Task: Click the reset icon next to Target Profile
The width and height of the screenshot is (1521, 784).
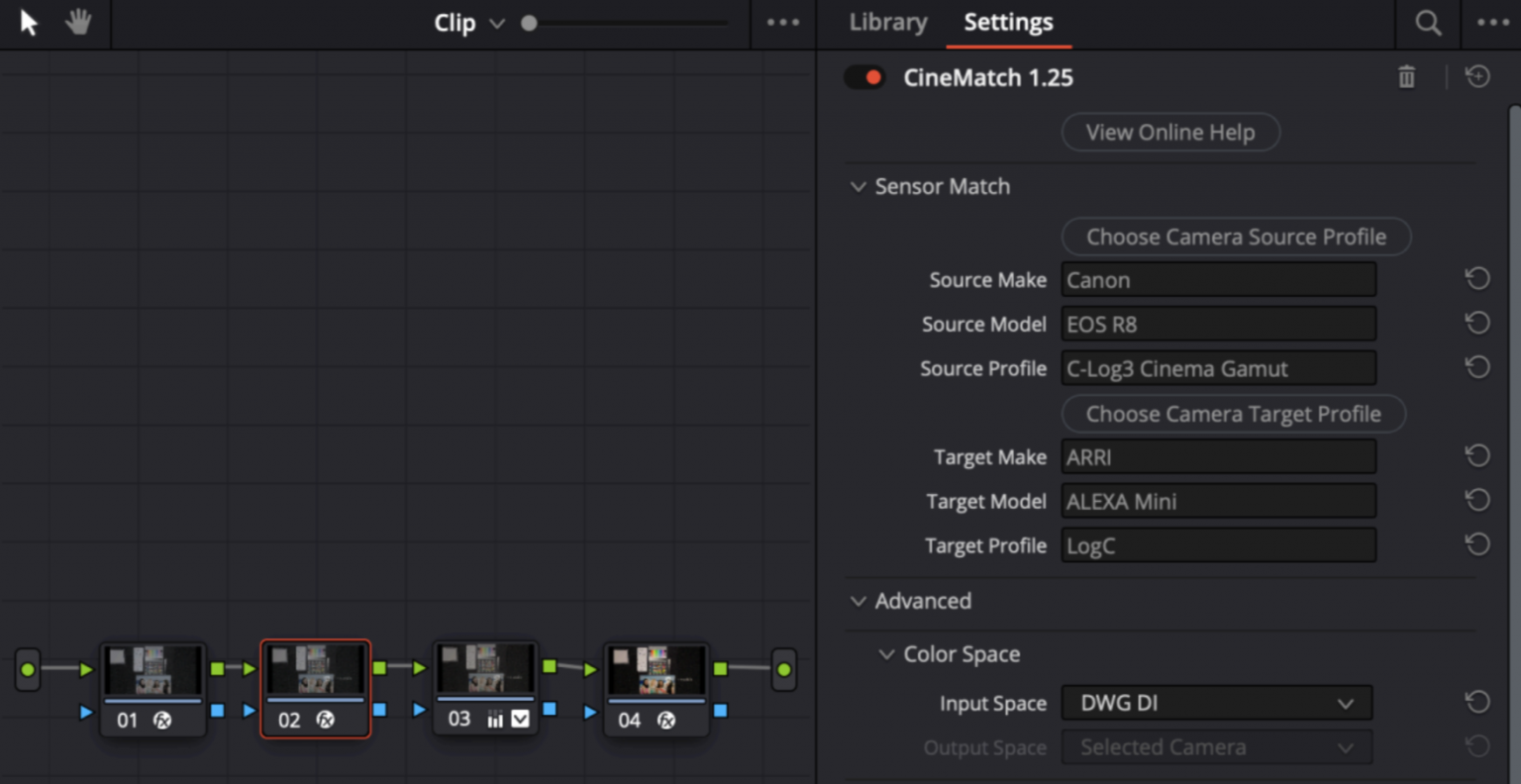Action: click(1476, 543)
